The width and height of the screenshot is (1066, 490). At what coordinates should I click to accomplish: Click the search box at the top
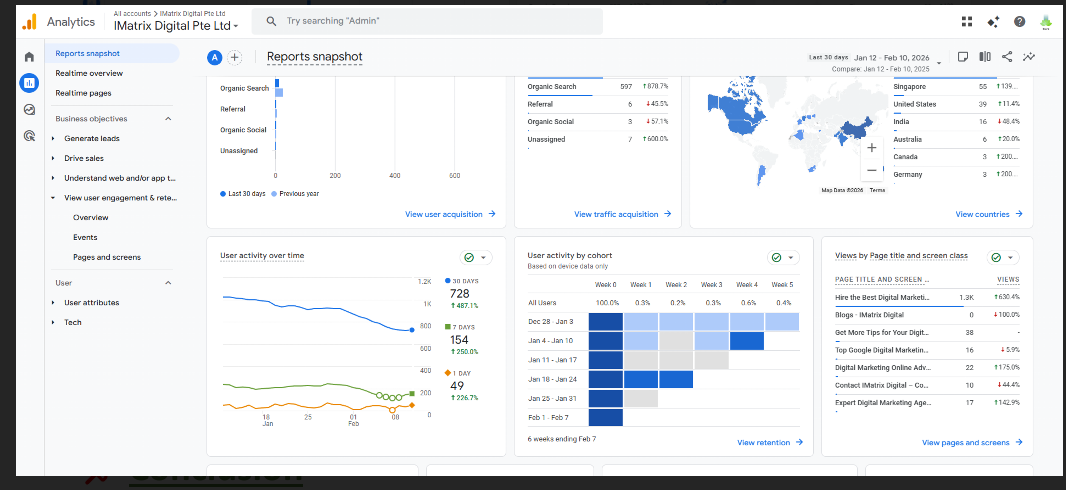[428, 21]
